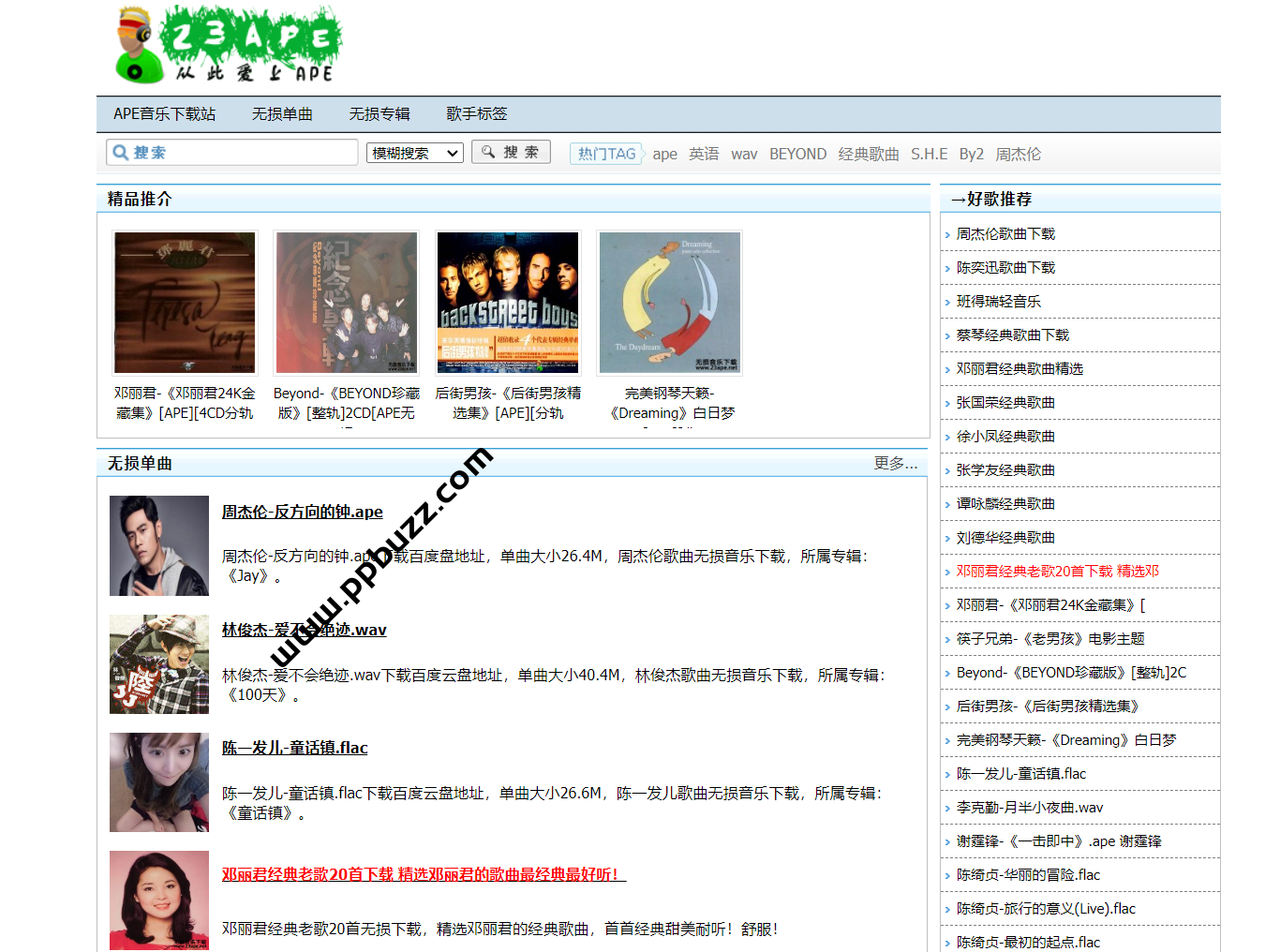Open the 周杰伦 artist photo thumbnail
Screen dimensions: 1280x952
159,545
